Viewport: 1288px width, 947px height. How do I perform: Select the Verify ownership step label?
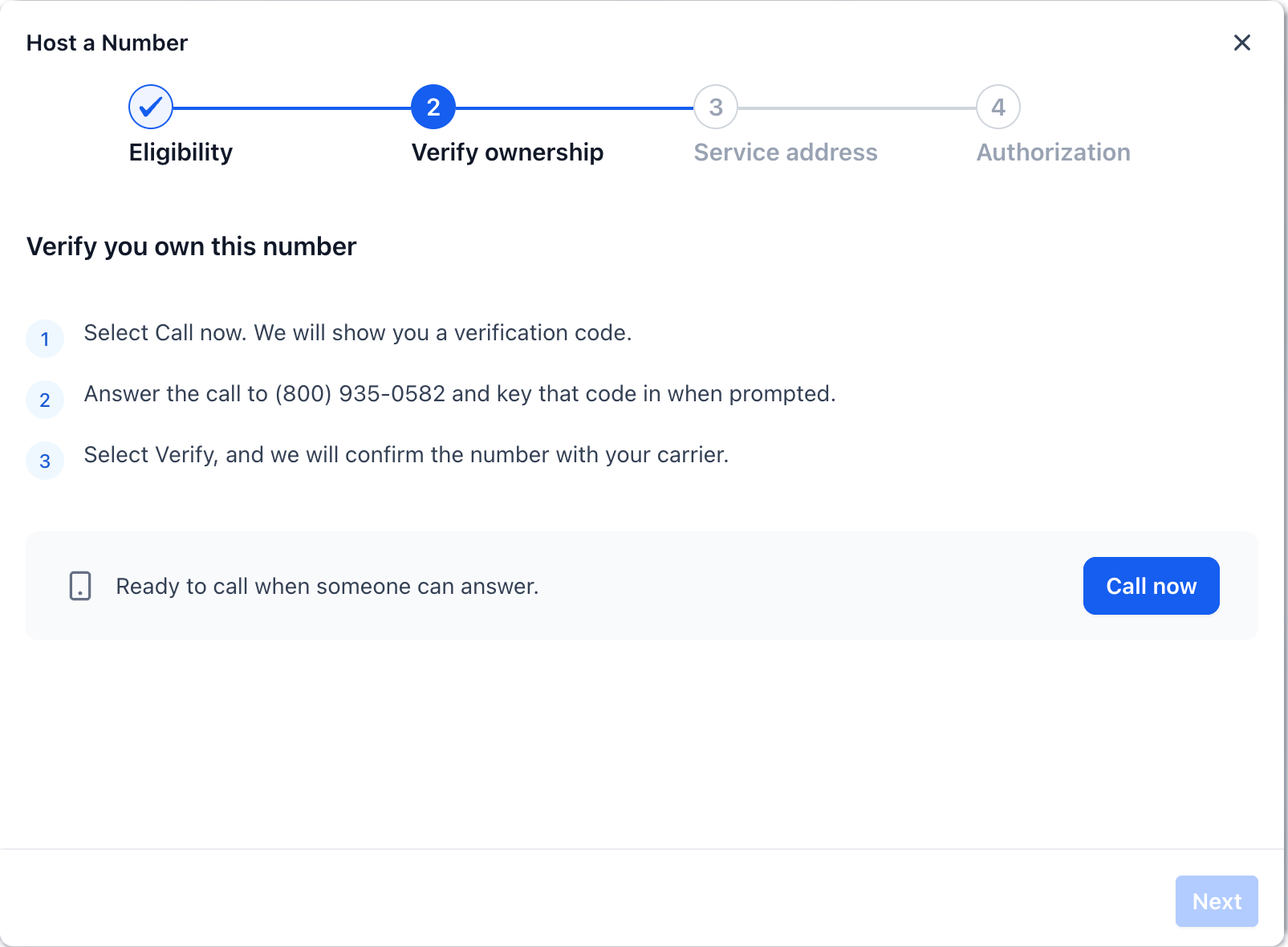coord(508,152)
